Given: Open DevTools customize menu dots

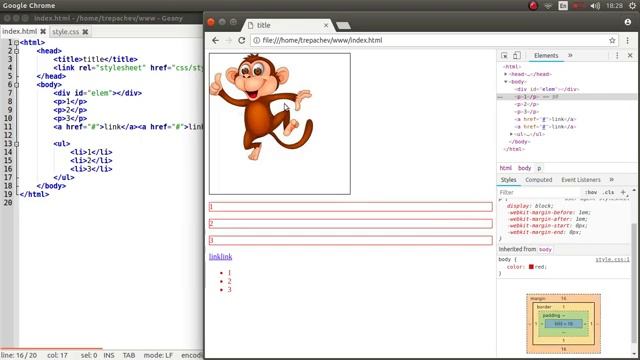Looking at the screenshot, I should tap(617, 56).
